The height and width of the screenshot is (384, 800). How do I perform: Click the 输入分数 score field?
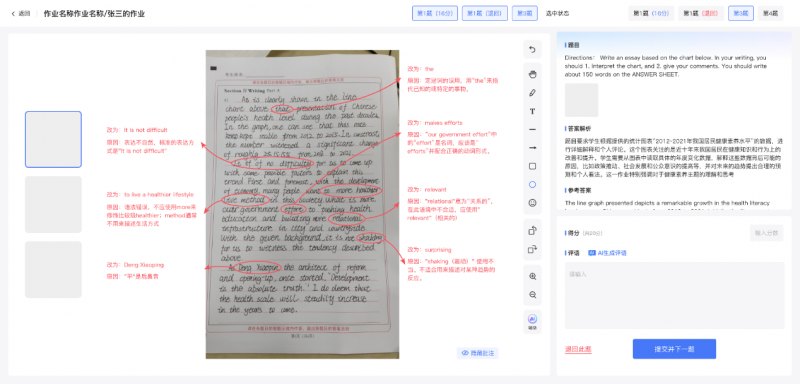[x=766, y=233]
